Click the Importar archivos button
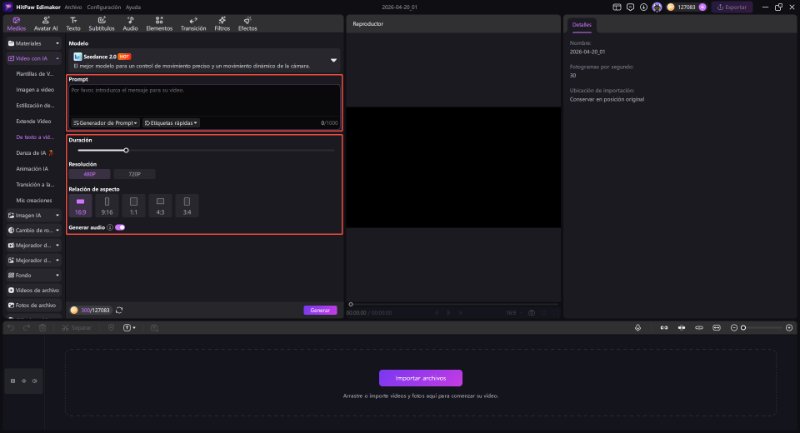The image size is (800, 433). [x=420, y=378]
